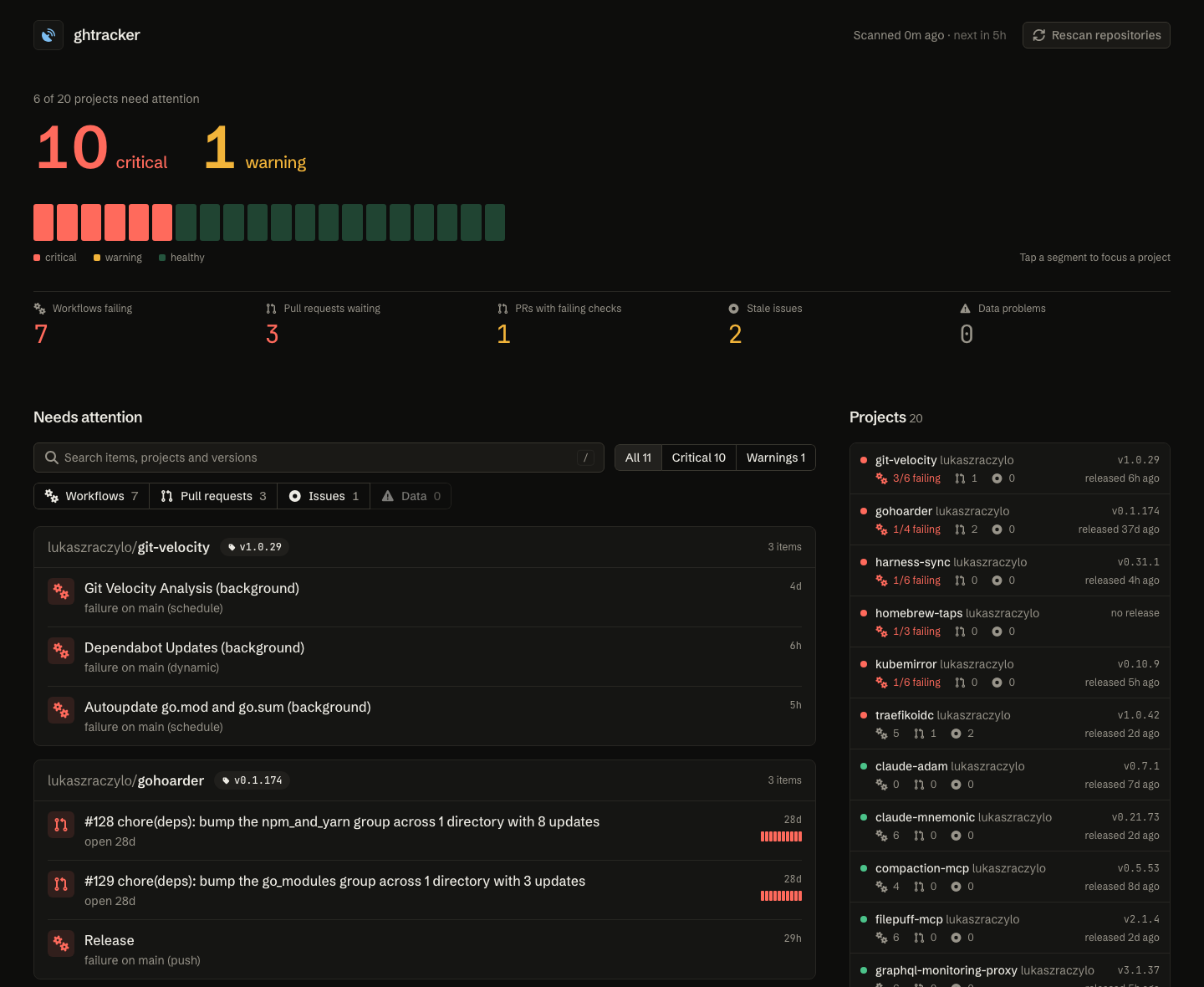Open PR #129 go_modules bump

(425, 890)
